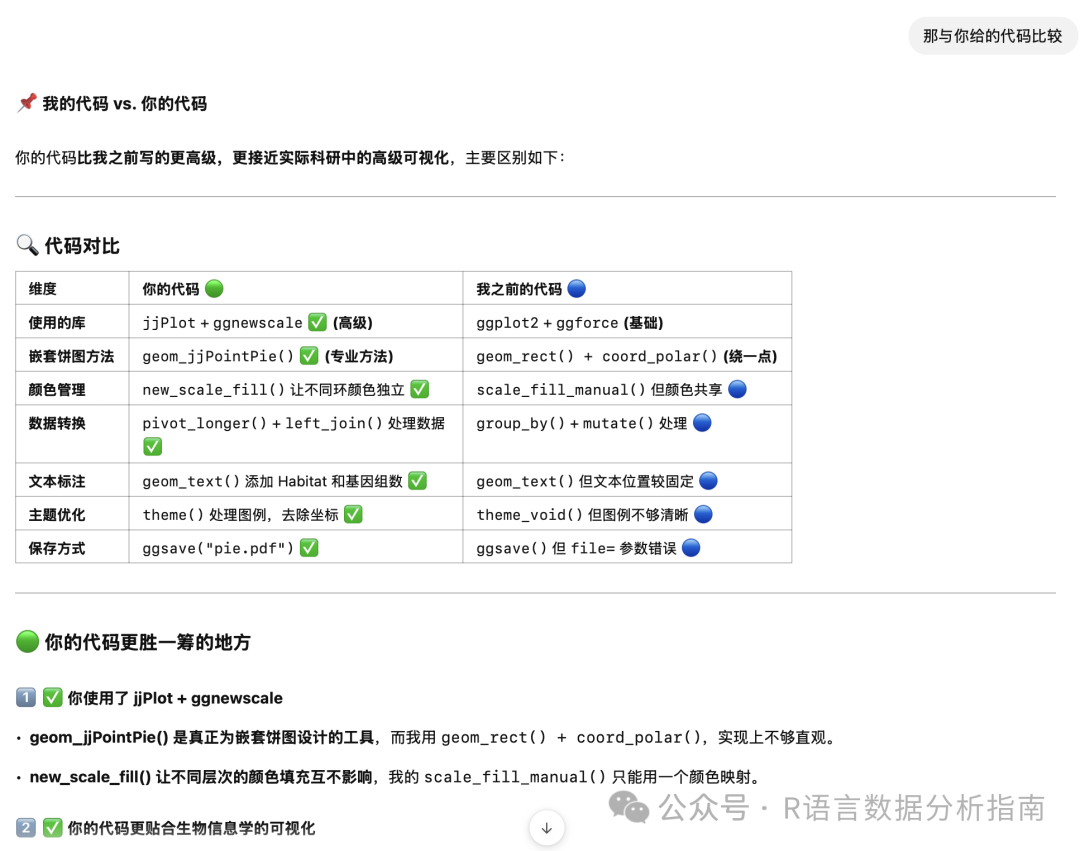Click the checkmark after Habitat 和基因组数
This screenshot has height=851, width=1080.
point(417,481)
